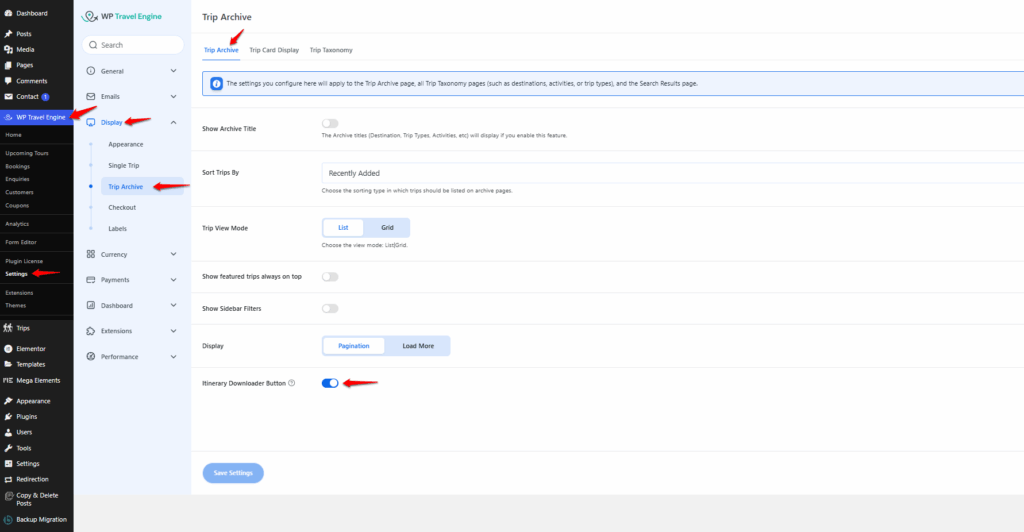Switch to the Trip Card Display tab

click(274, 50)
